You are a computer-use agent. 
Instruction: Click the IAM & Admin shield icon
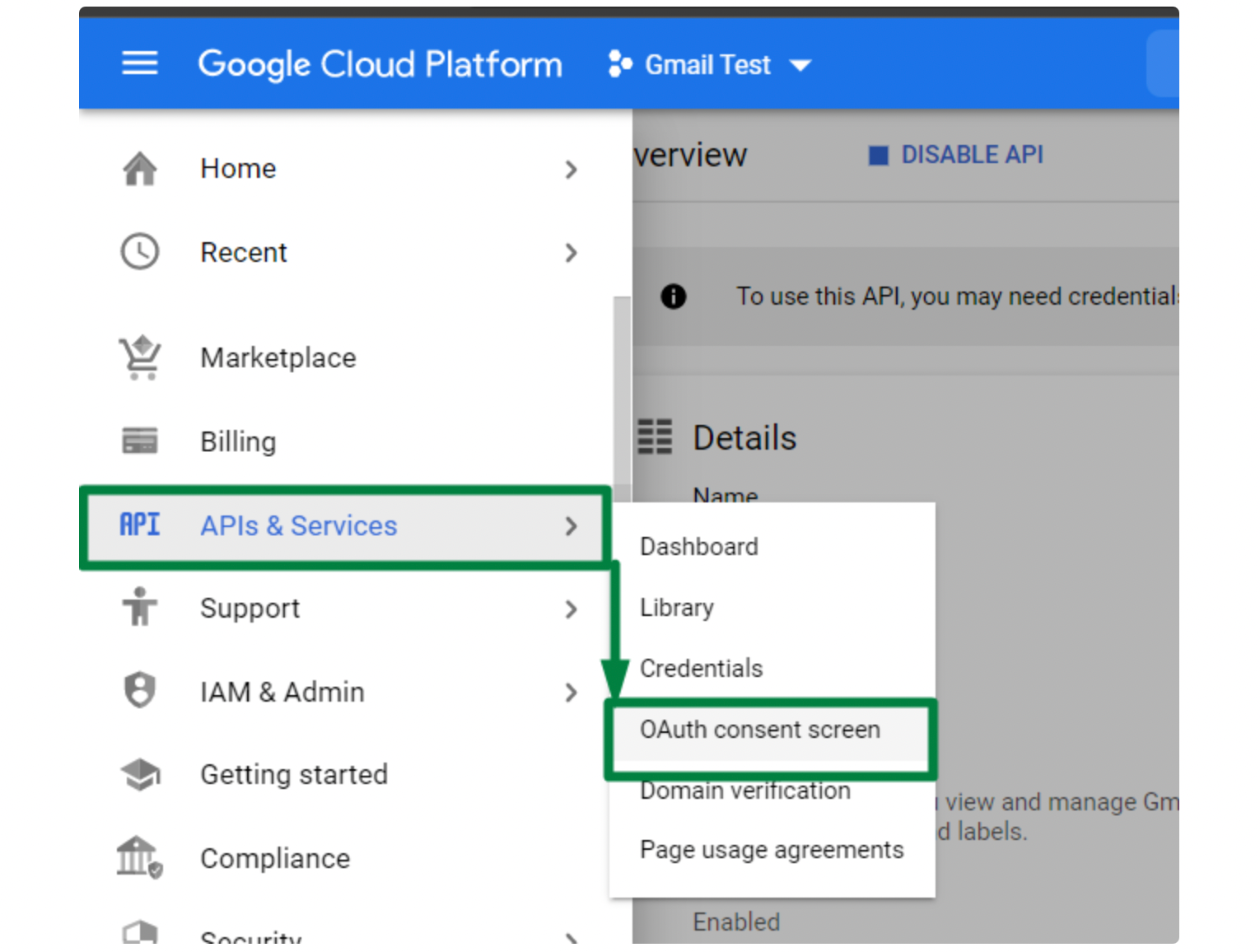click(140, 690)
